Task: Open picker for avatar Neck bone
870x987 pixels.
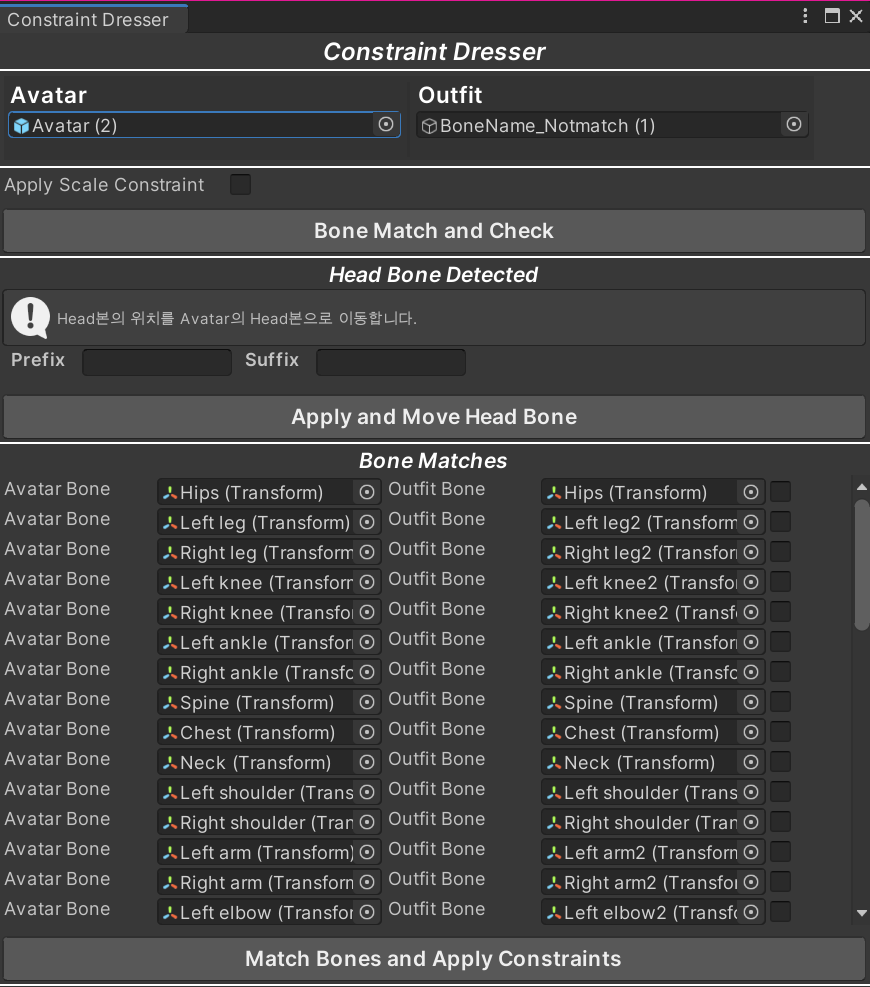Action: click(367, 762)
